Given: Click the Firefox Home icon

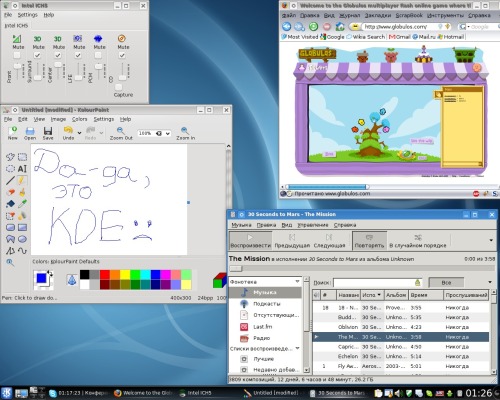Looking at the screenshot, I should coord(340,26).
